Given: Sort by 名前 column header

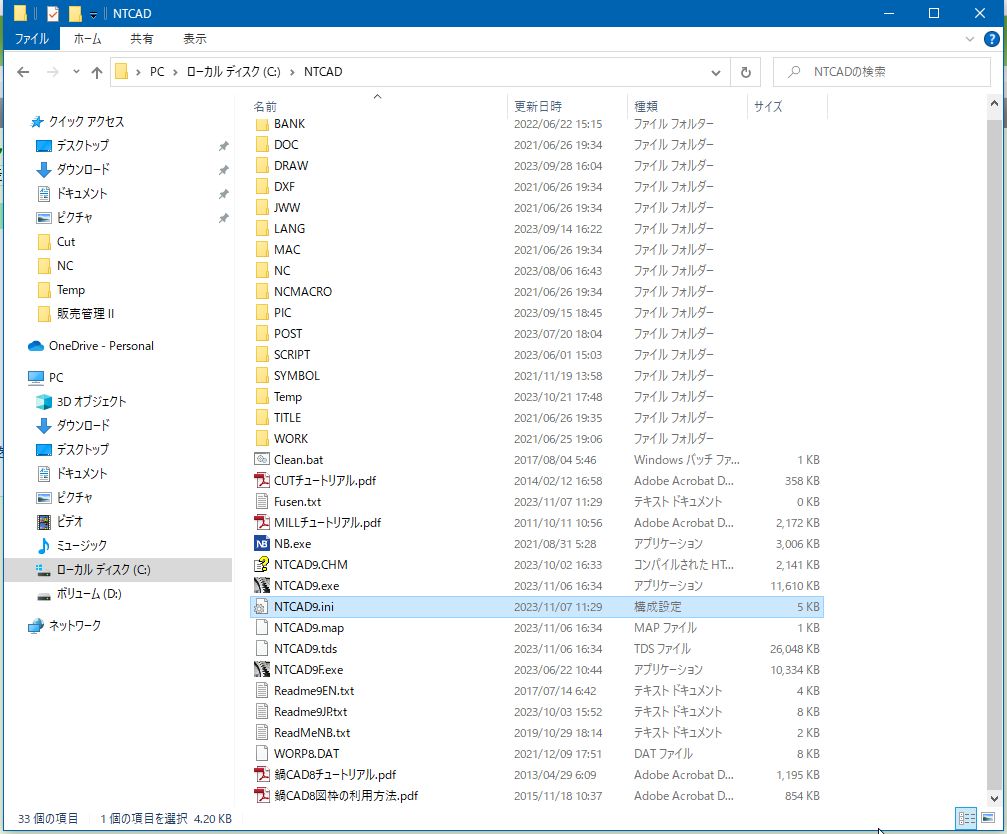Looking at the screenshot, I should 265,107.
